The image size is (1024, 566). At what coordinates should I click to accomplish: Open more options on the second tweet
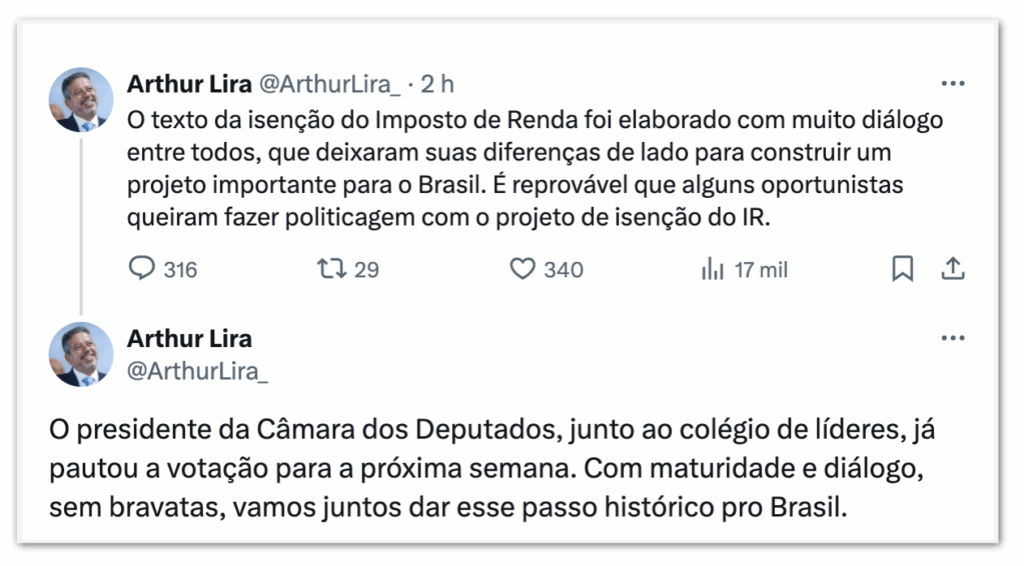point(953,339)
